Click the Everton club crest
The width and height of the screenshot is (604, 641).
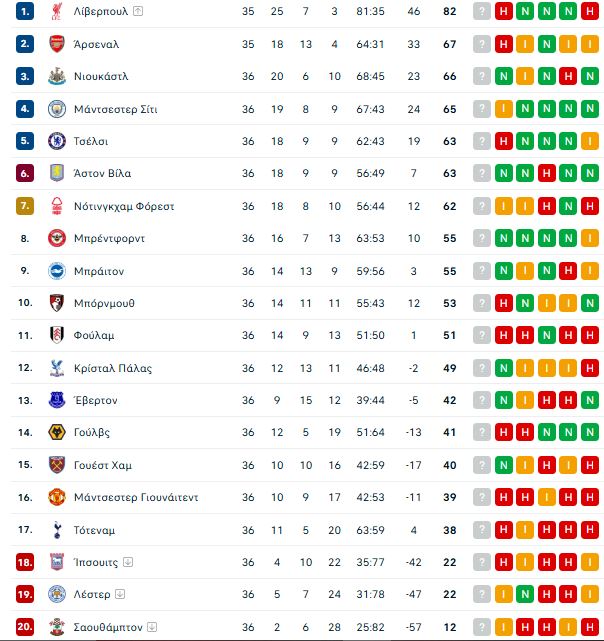tap(57, 400)
